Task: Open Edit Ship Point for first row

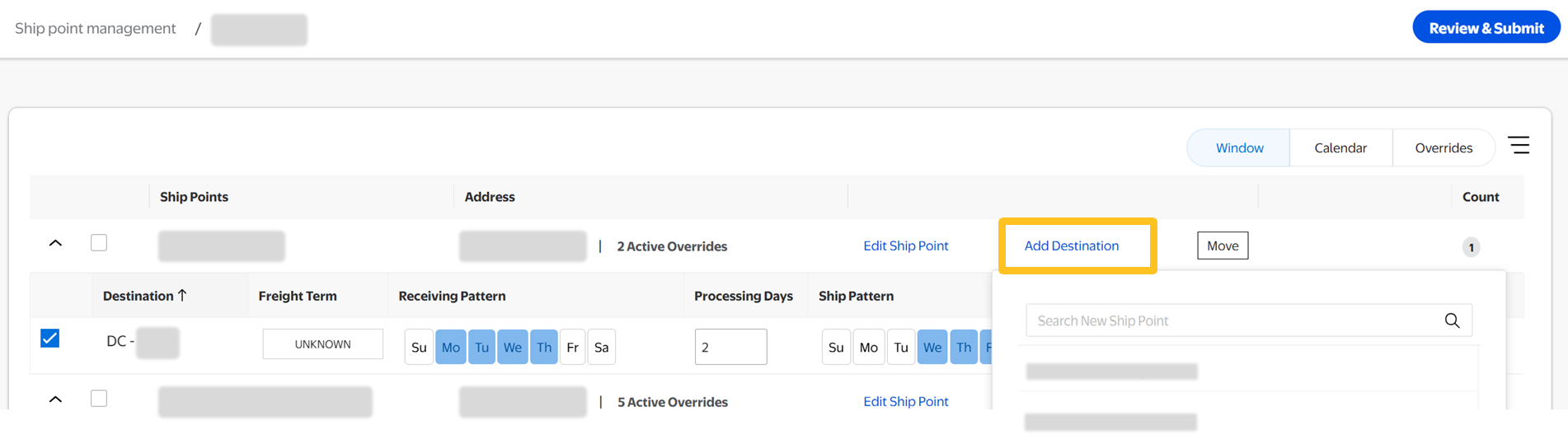Action: 905,246
